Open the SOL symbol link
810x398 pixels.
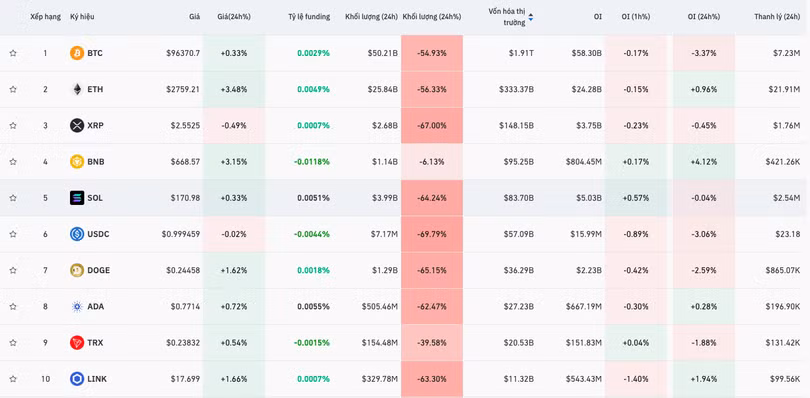coord(95,198)
